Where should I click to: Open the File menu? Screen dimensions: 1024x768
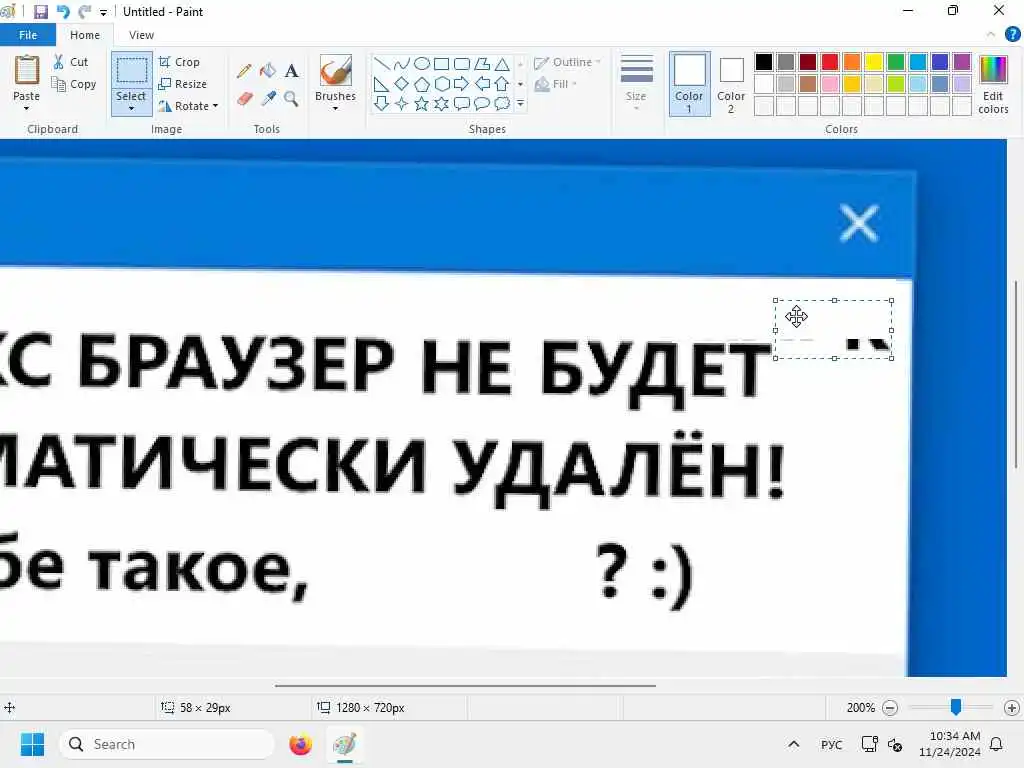pyautogui.click(x=27, y=35)
